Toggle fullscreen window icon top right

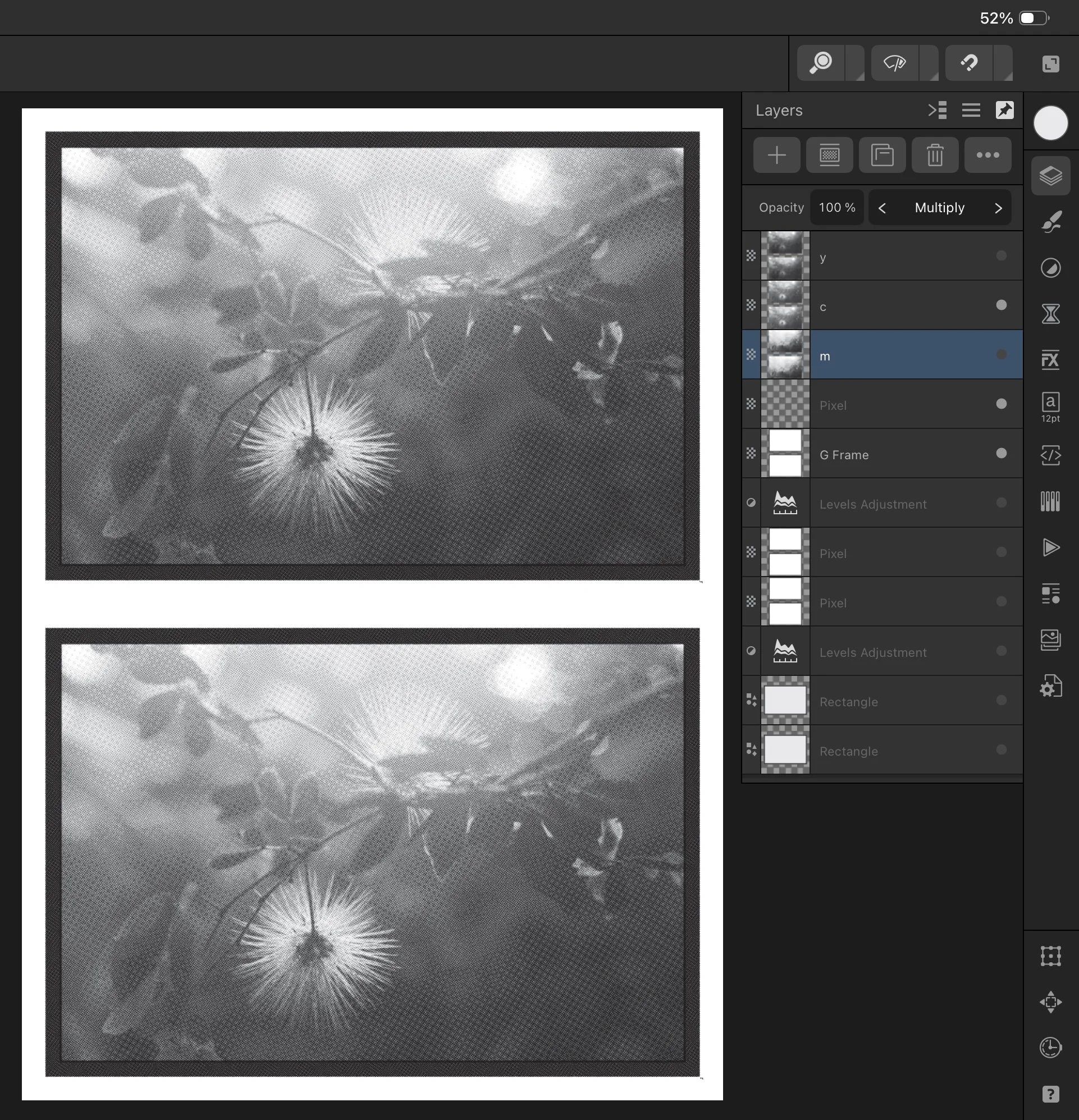pyautogui.click(x=1050, y=63)
